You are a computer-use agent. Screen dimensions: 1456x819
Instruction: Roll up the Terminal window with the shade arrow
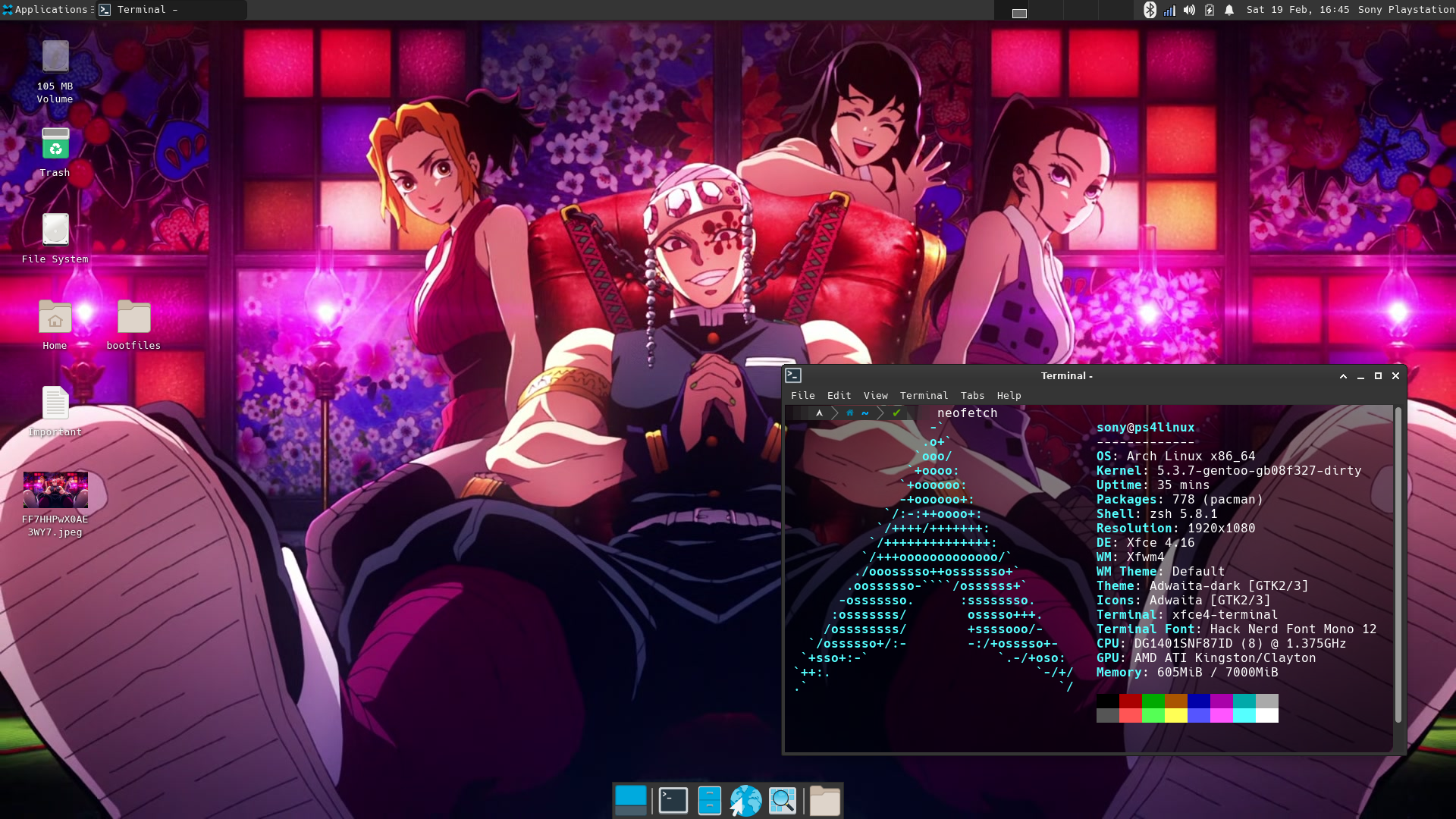(1343, 376)
